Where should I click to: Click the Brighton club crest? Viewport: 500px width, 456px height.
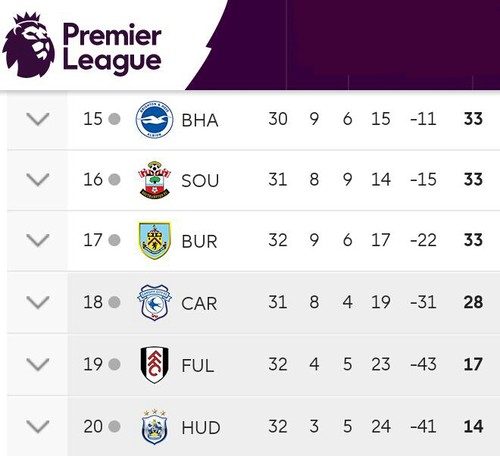[x=154, y=119]
